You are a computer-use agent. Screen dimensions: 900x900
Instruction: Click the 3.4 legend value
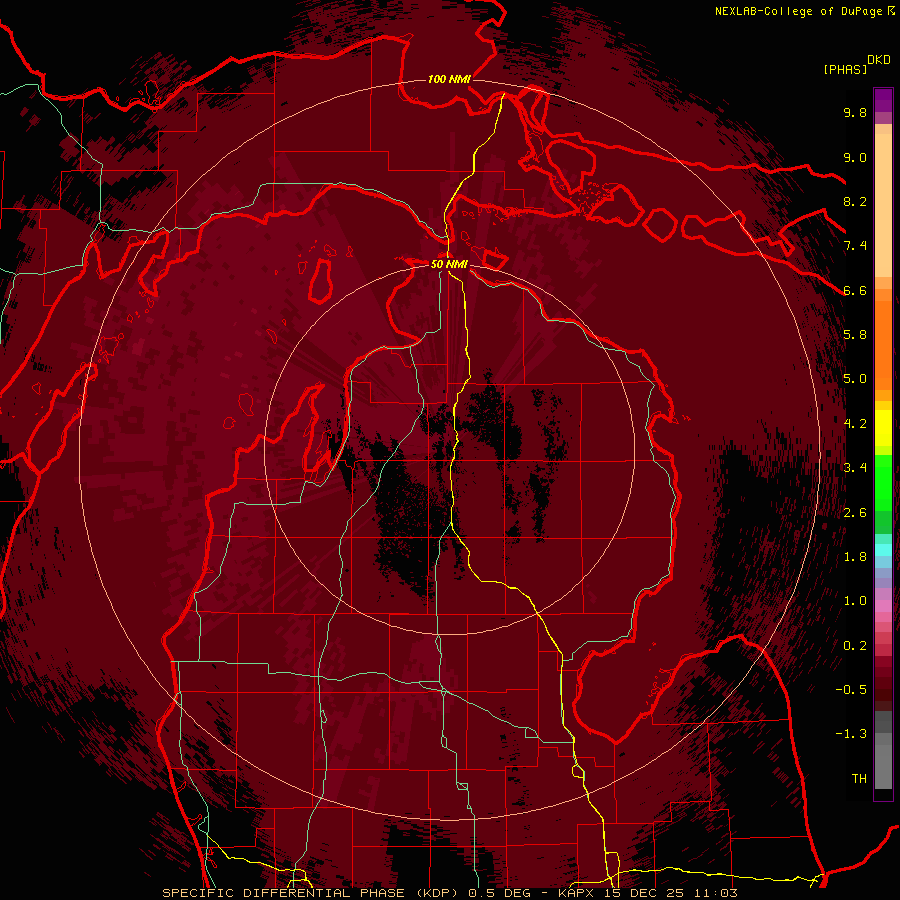[x=855, y=468]
